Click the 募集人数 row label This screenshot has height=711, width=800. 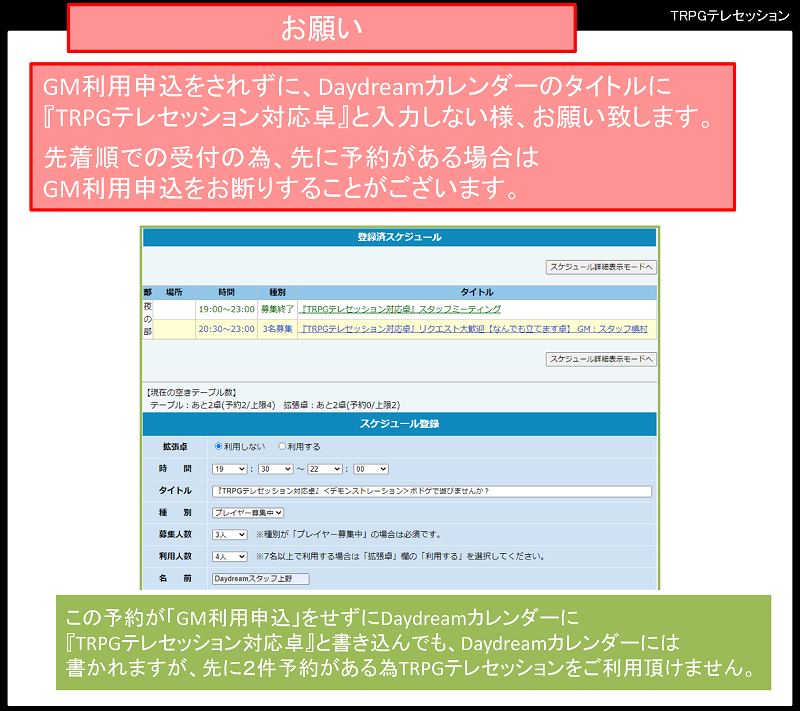point(174,535)
